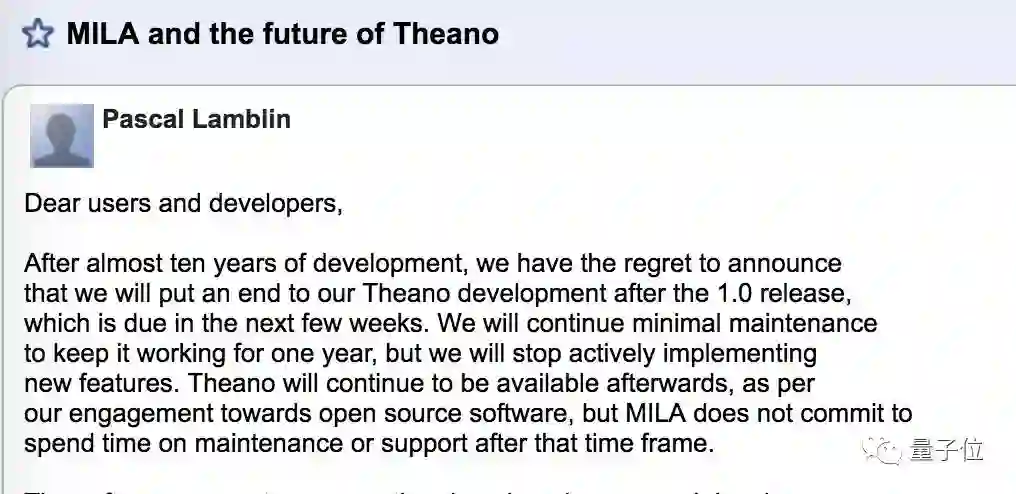Click the line starting "After almost ten years"
1016x494 pixels.
point(432,264)
